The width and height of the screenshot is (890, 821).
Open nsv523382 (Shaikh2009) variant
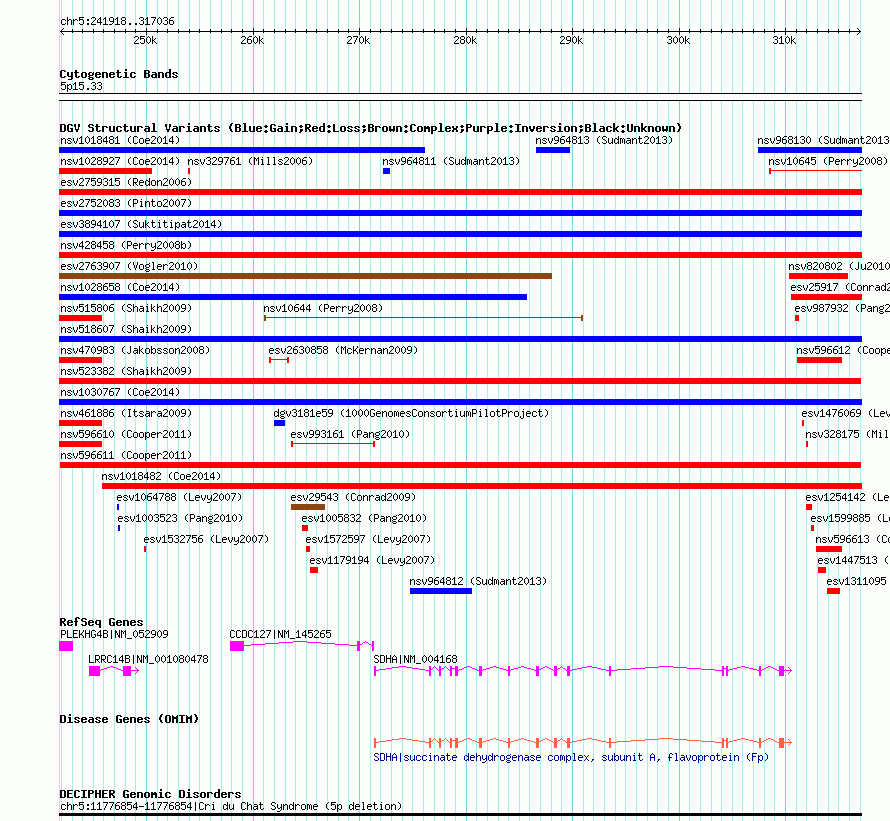click(x=126, y=371)
